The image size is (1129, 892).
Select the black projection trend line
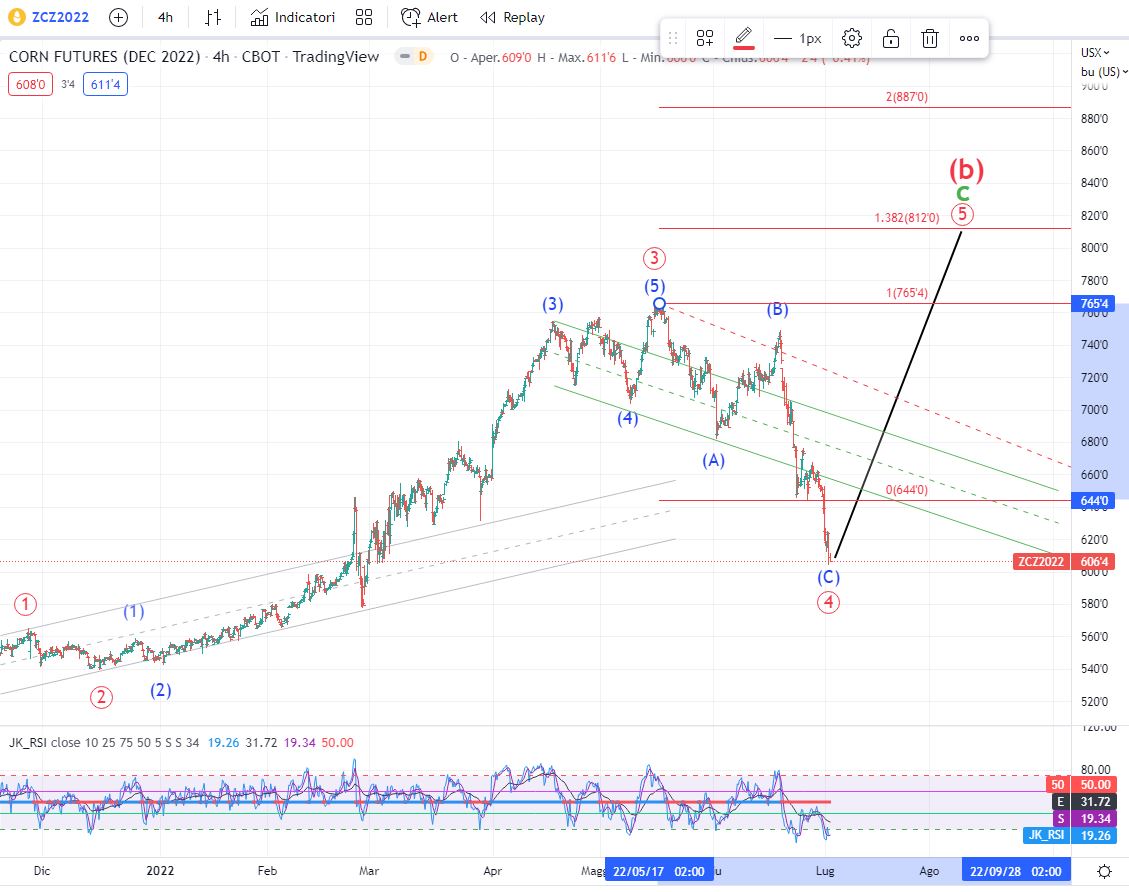pos(897,396)
